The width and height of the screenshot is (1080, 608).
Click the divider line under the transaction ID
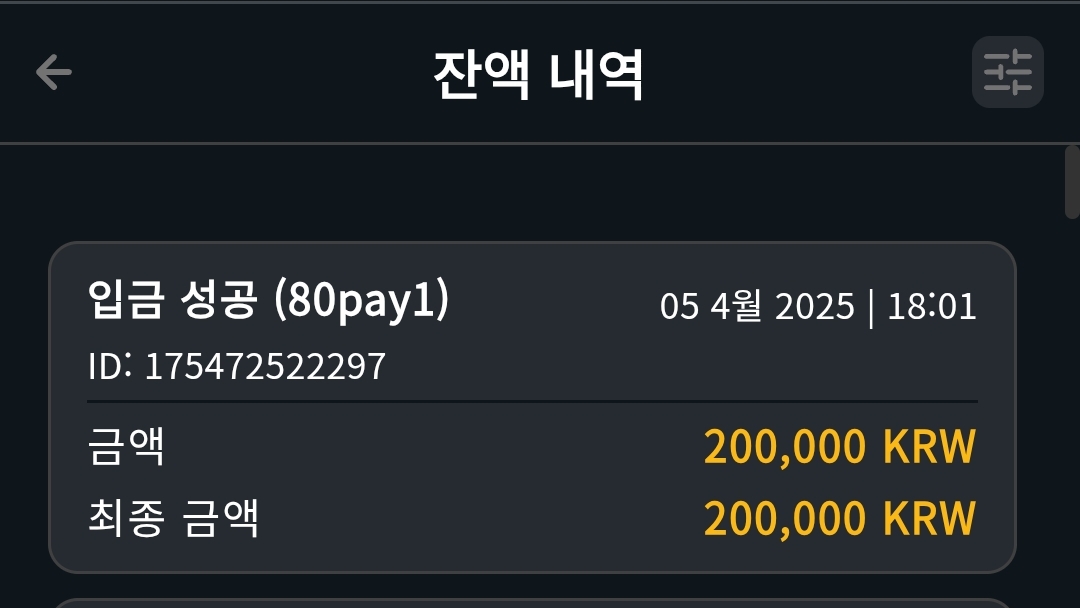coord(532,401)
